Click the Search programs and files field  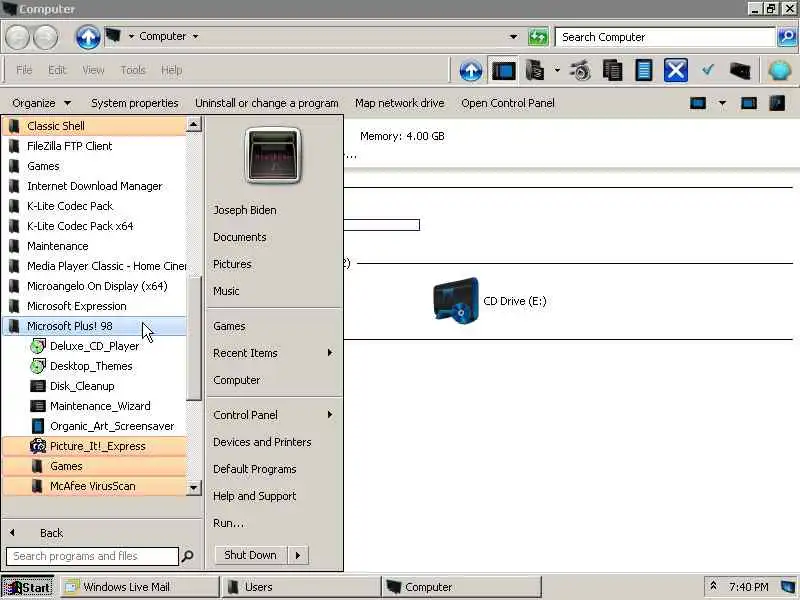[92, 556]
